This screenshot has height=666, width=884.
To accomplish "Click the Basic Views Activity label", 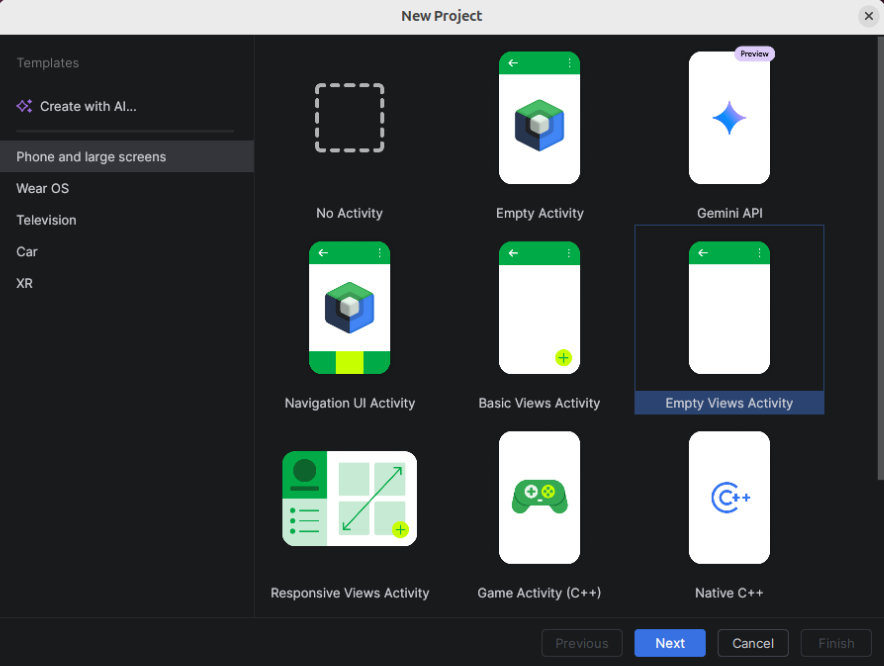I will pyautogui.click(x=539, y=403).
